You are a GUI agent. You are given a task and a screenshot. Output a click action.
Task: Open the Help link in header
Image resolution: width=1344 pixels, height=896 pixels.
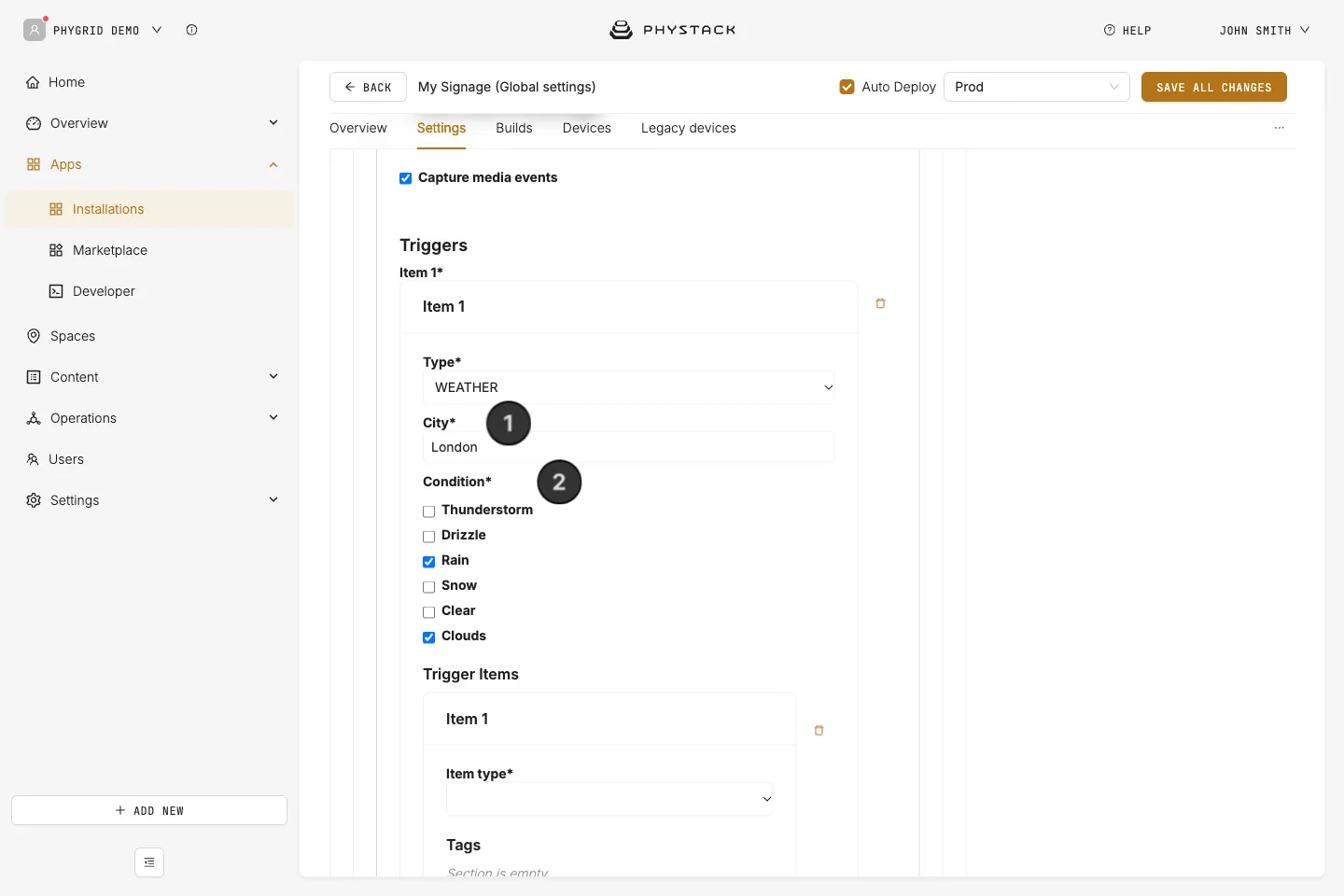(x=1127, y=31)
